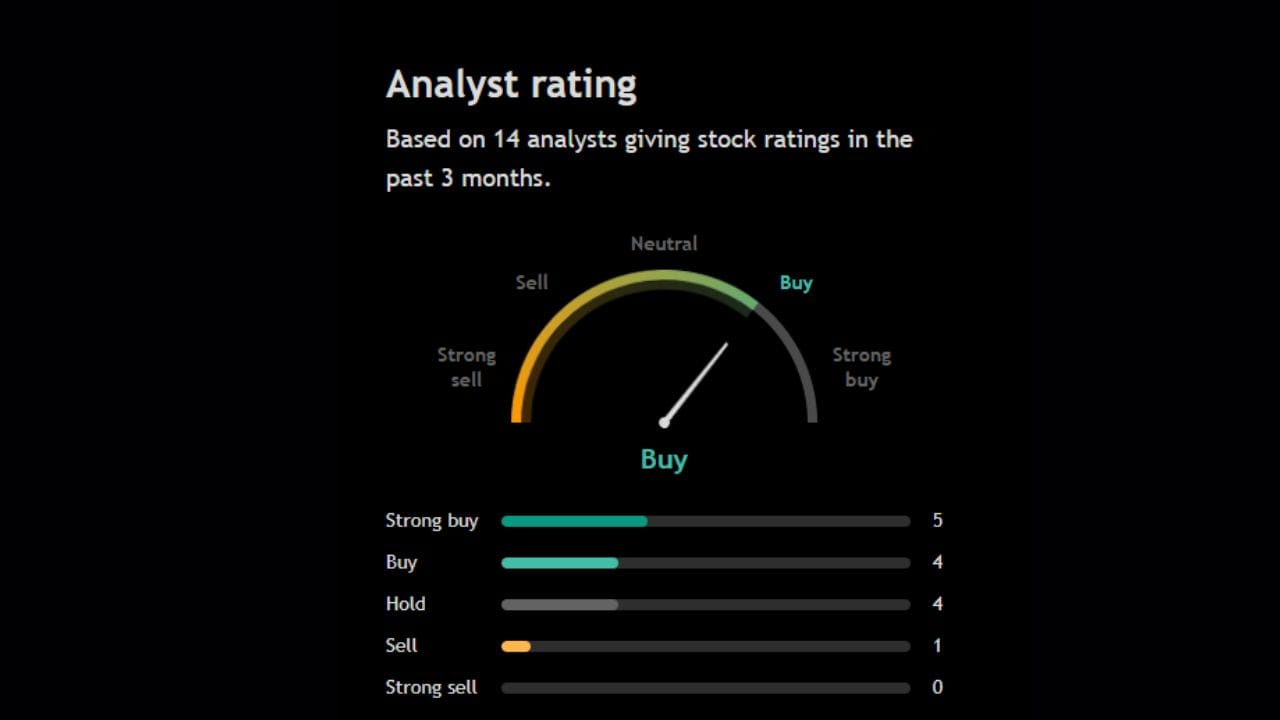Click the empty Strong sell progress bar
Viewport: 1280px width, 720px height.
[x=705, y=688]
